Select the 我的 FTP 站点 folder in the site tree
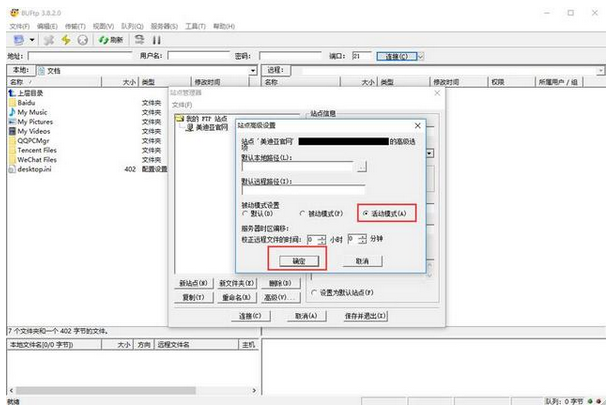Viewport: 610px width, 412px height. pos(202,118)
